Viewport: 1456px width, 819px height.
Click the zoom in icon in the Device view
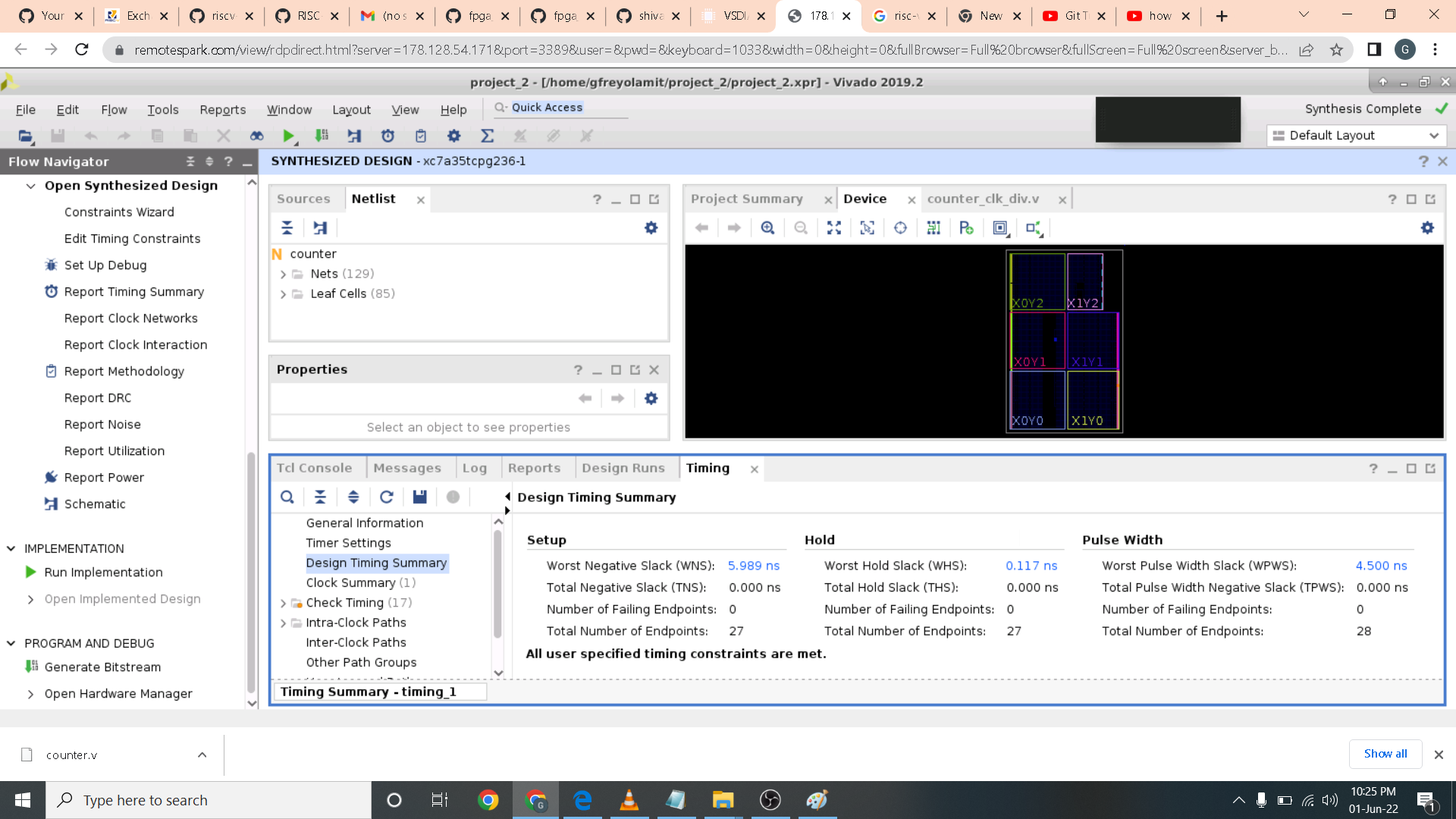point(767,228)
